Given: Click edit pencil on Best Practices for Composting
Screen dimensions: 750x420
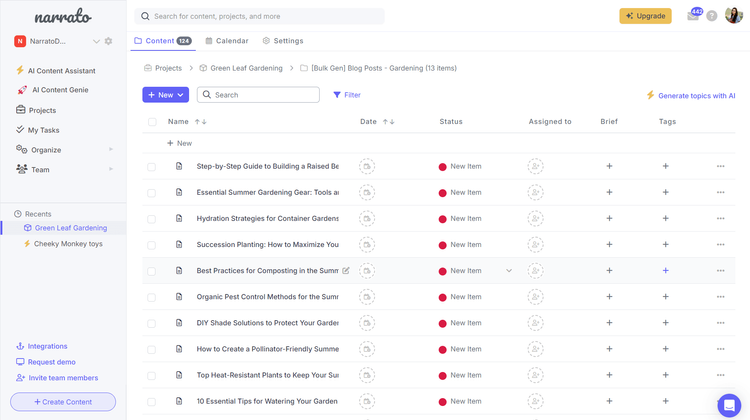Looking at the screenshot, I should [x=345, y=270].
